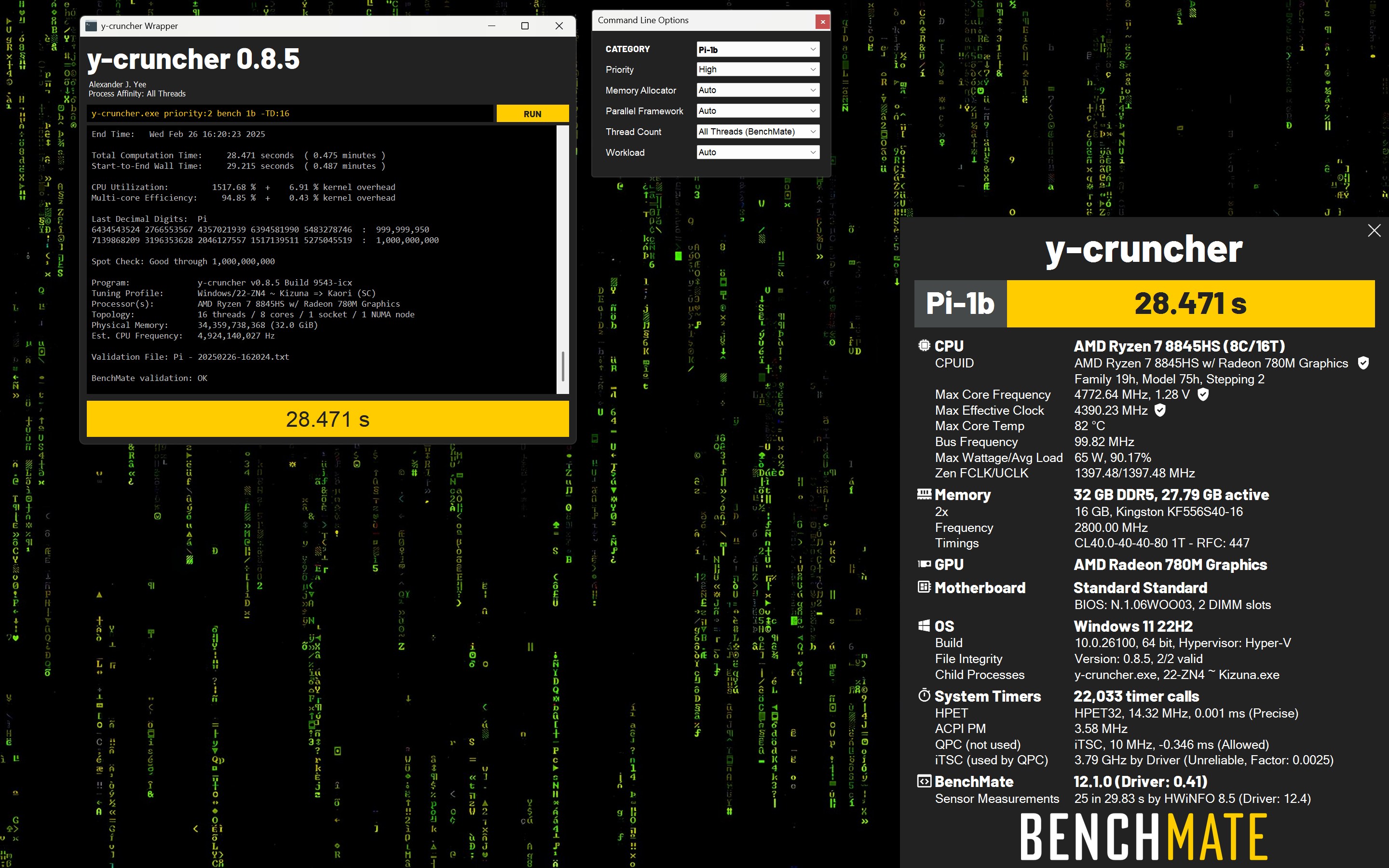The image size is (1389, 868).
Task: Close the Command Line Options window
Action: [x=822, y=21]
